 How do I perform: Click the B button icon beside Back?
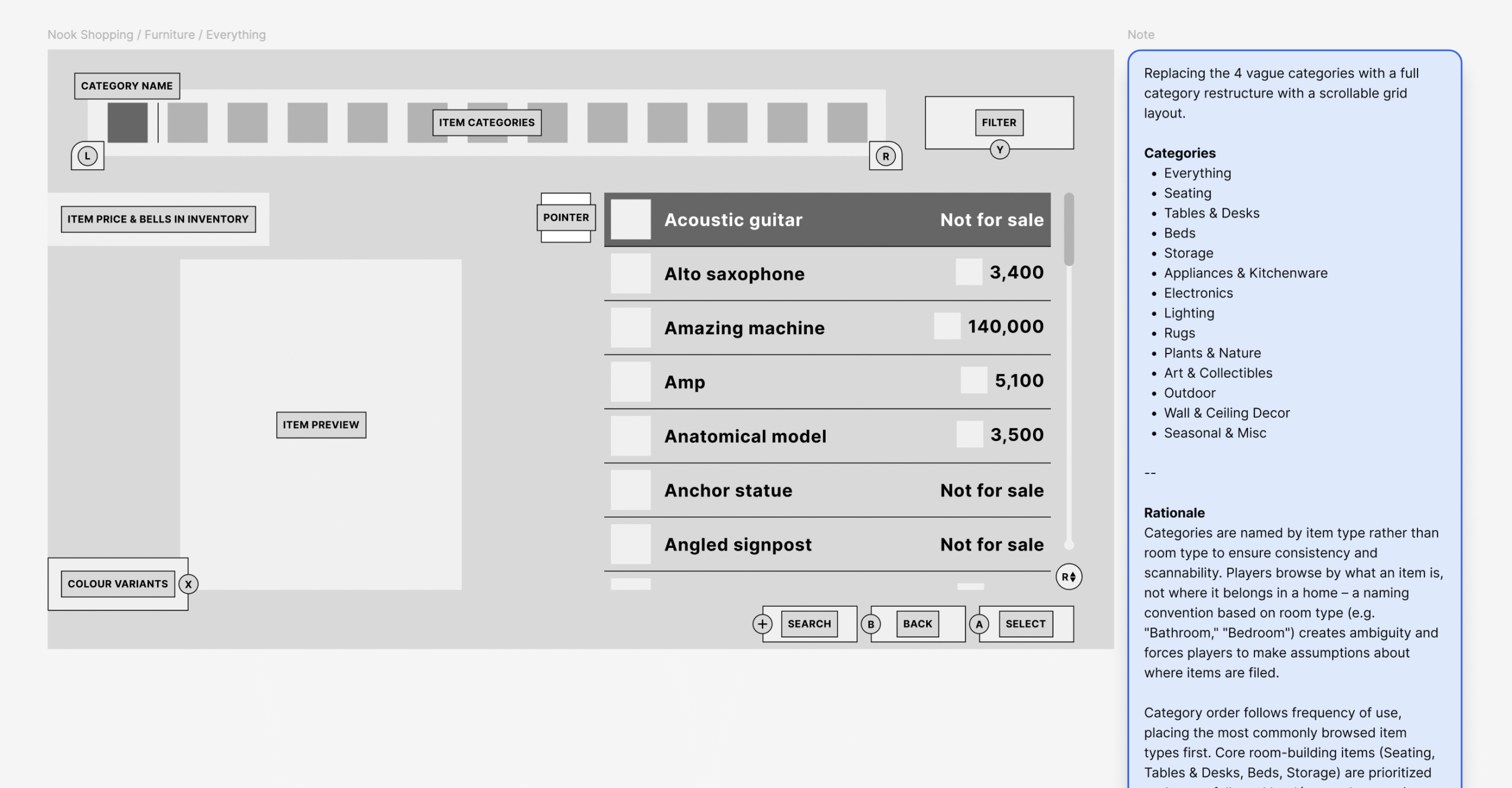coord(871,624)
